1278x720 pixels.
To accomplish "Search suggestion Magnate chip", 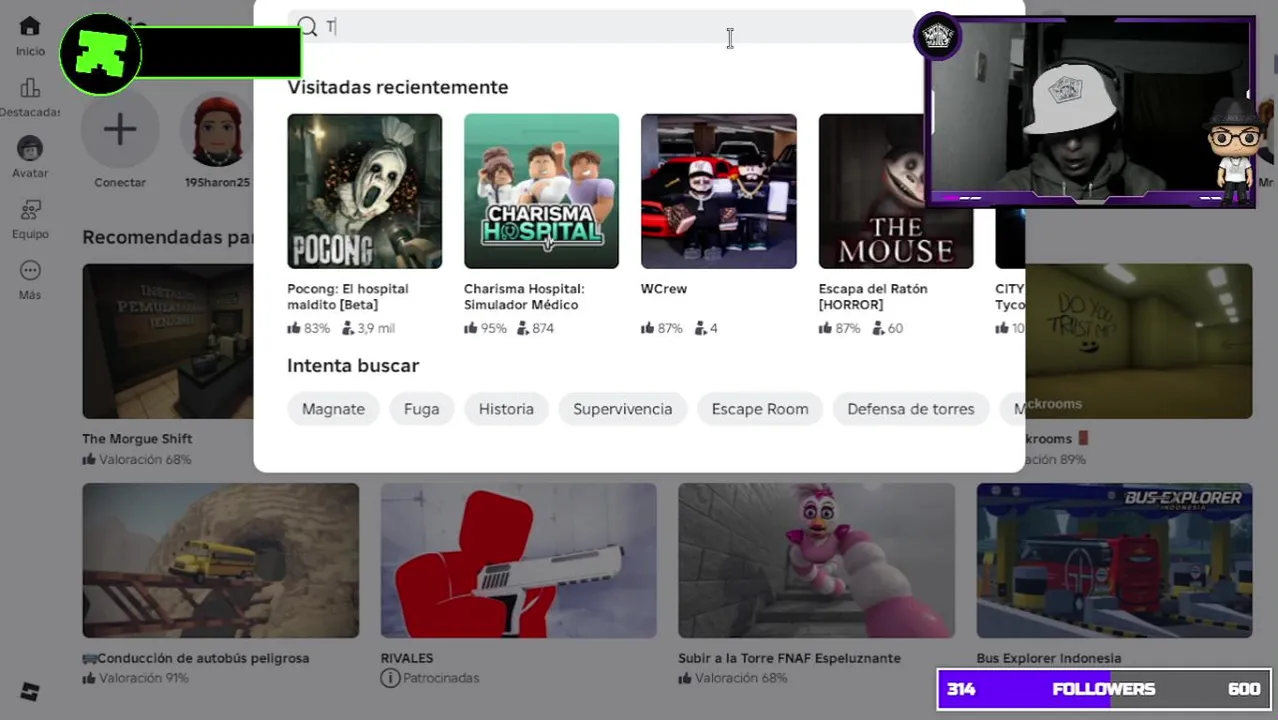I will coord(333,409).
